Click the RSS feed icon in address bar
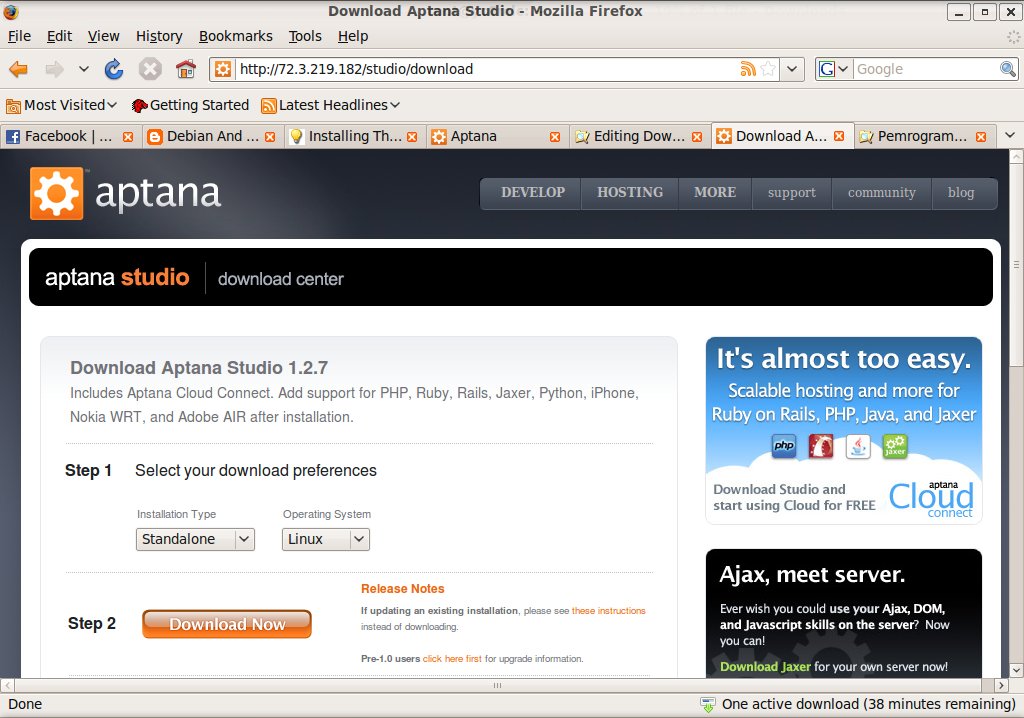This screenshot has width=1024, height=718. [747, 69]
